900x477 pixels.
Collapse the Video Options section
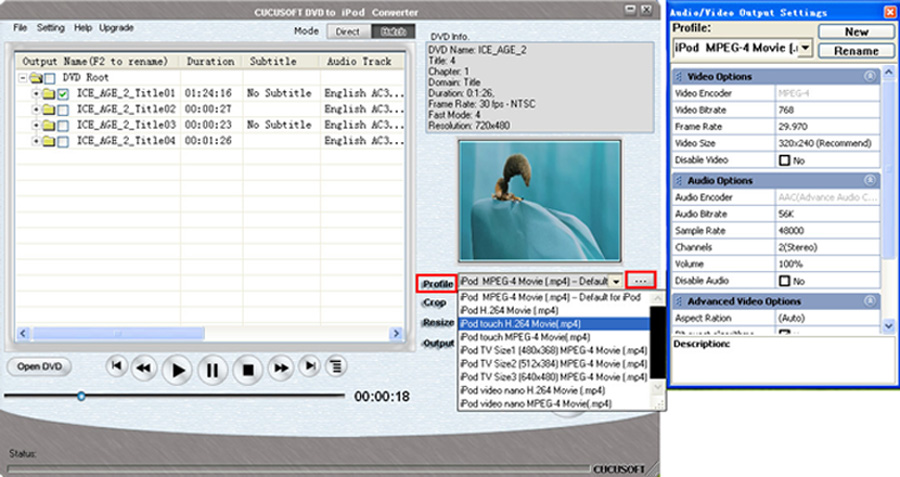[x=870, y=76]
